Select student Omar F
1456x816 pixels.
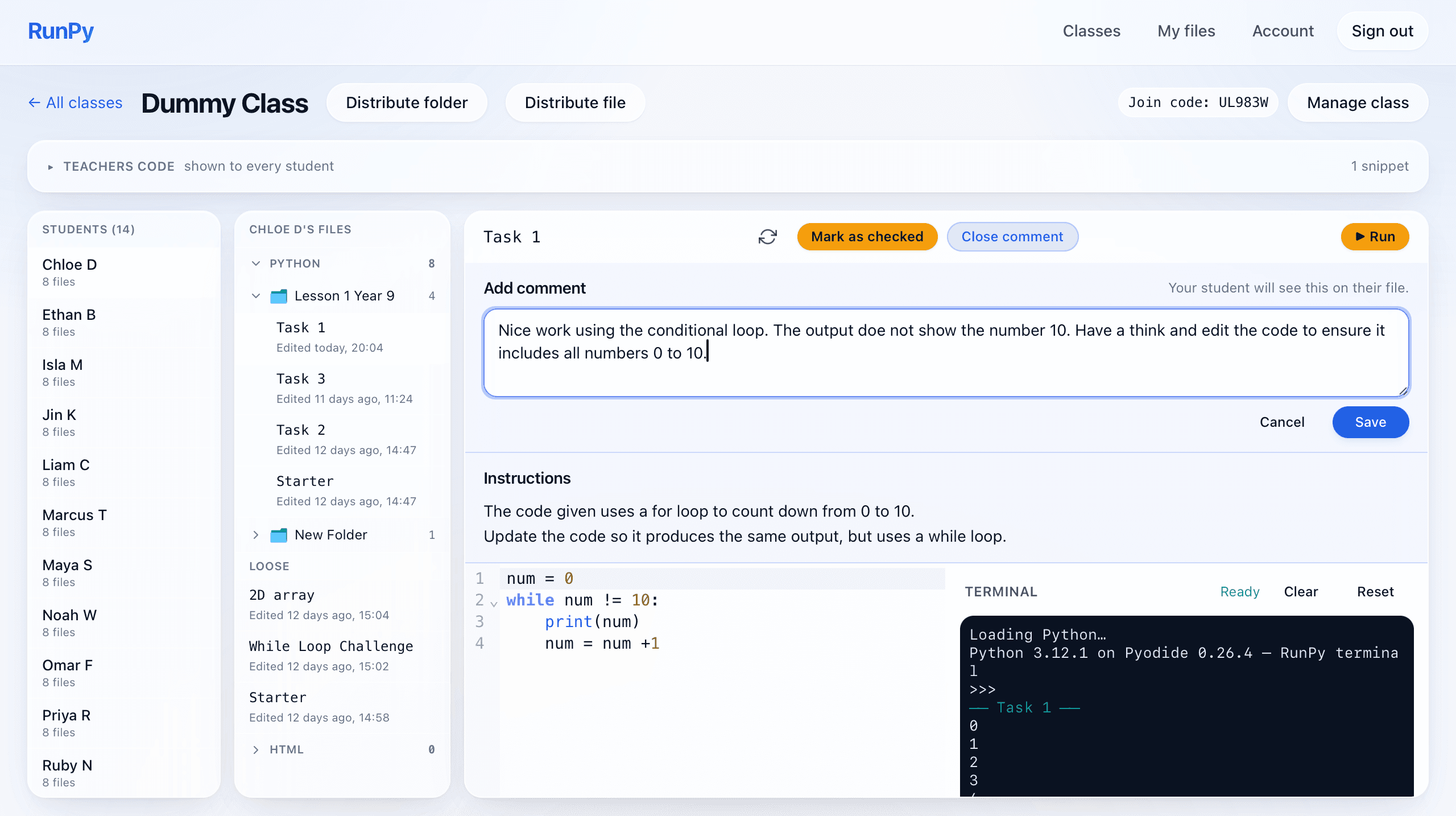tap(124, 673)
